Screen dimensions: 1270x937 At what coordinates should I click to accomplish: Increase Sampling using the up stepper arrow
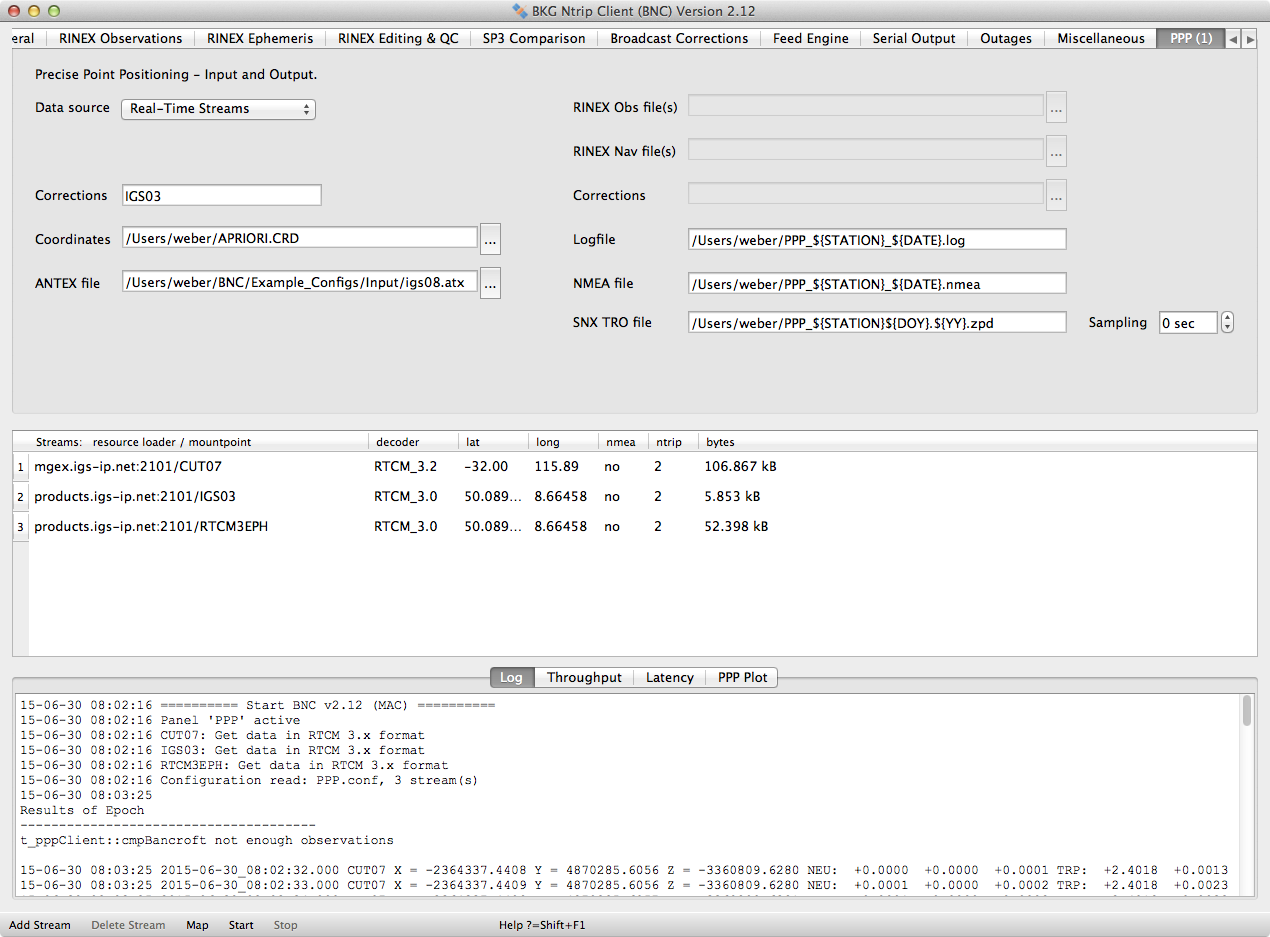pyautogui.click(x=1226, y=317)
